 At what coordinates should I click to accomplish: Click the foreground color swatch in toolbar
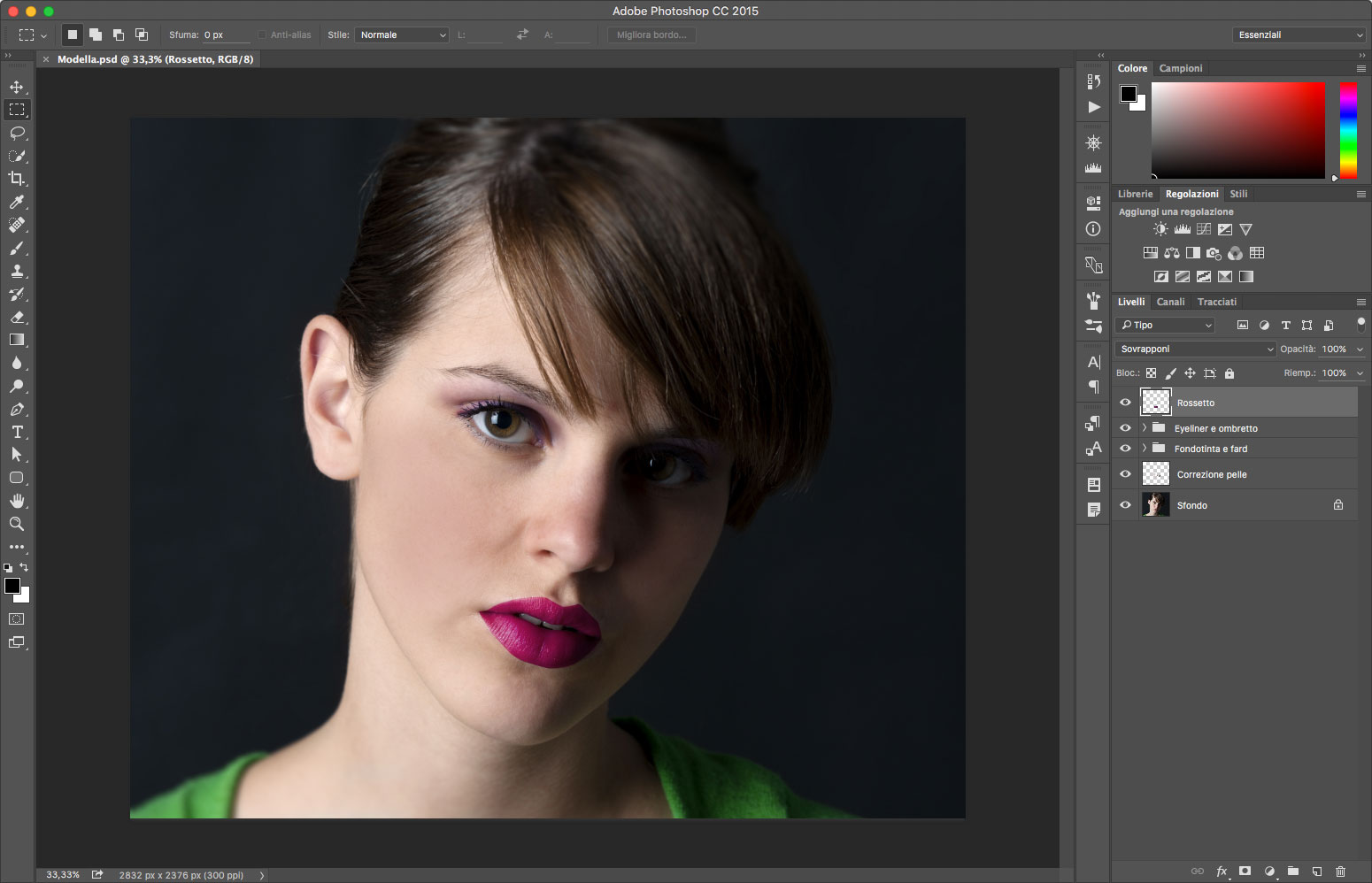tap(12, 586)
